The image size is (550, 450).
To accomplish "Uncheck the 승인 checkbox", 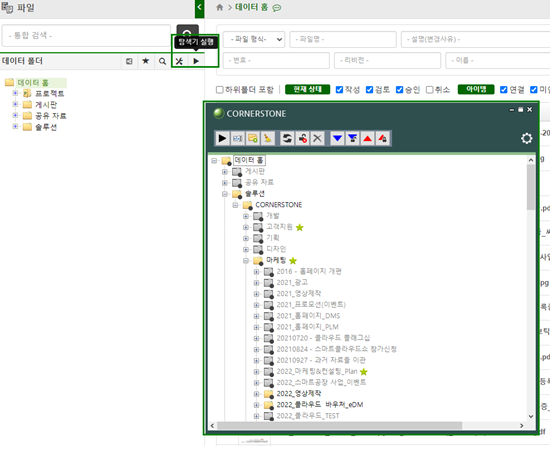I will pyautogui.click(x=400, y=90).
